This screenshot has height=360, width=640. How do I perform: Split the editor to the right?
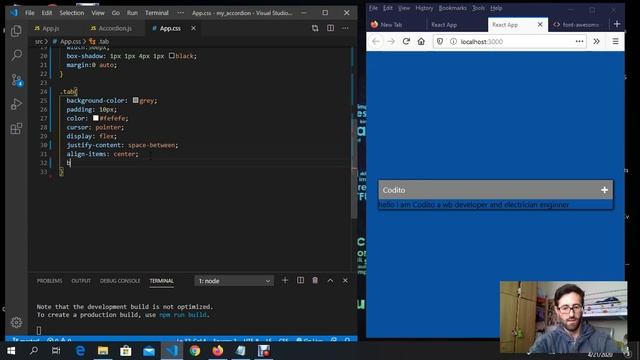click(x=330, y=28)
